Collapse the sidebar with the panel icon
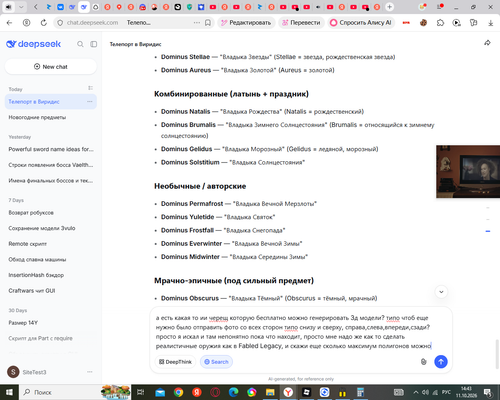500x400 pixels. point(94,44)
